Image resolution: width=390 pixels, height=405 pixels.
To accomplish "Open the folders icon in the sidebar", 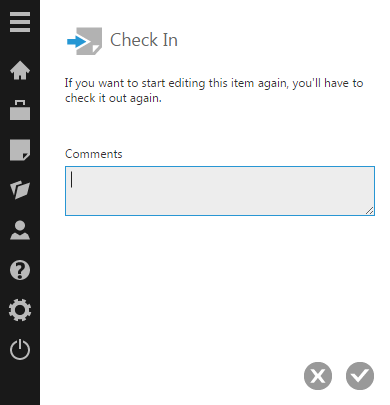I will (x=20, y=190).
